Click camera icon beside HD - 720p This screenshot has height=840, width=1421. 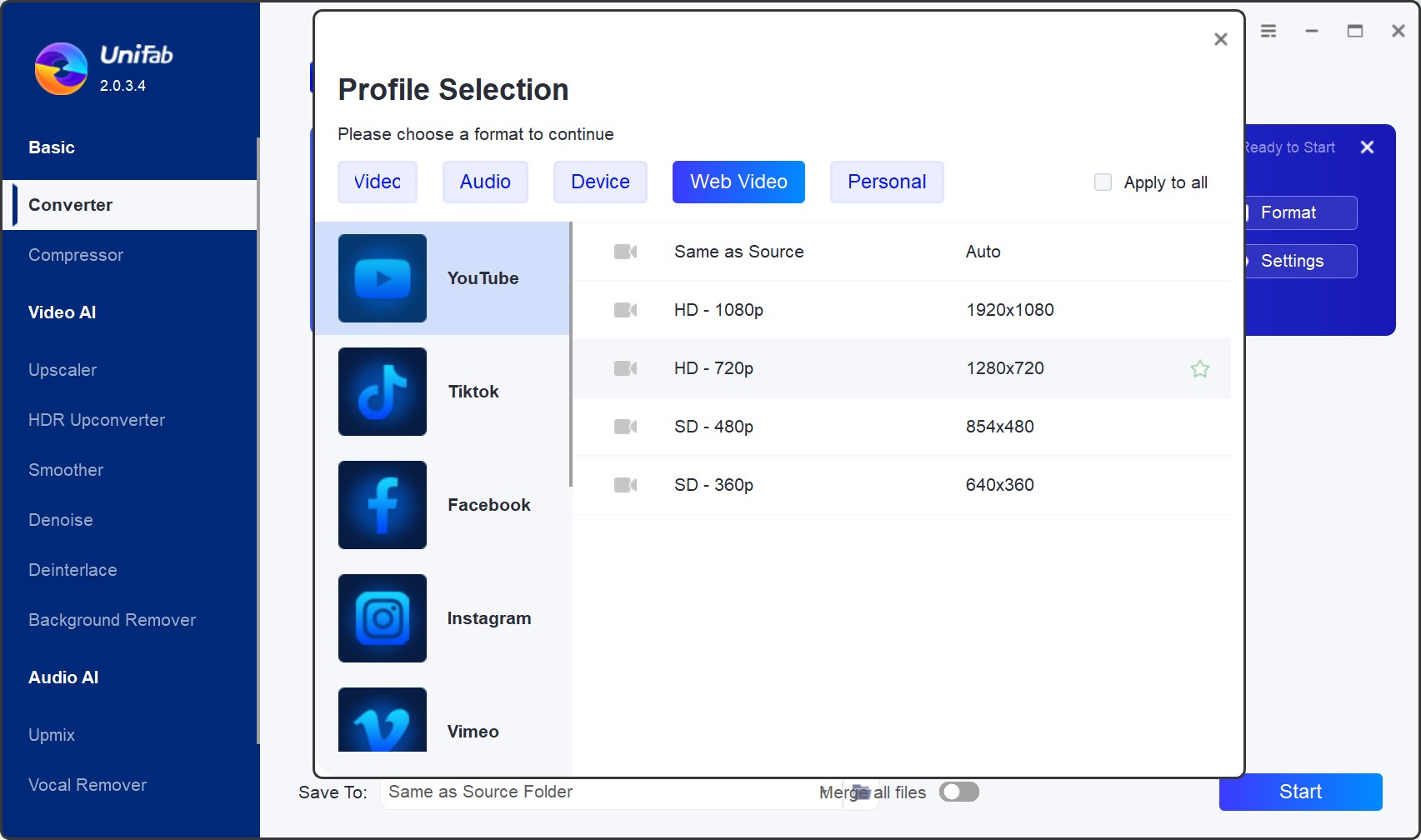point(625,368)
